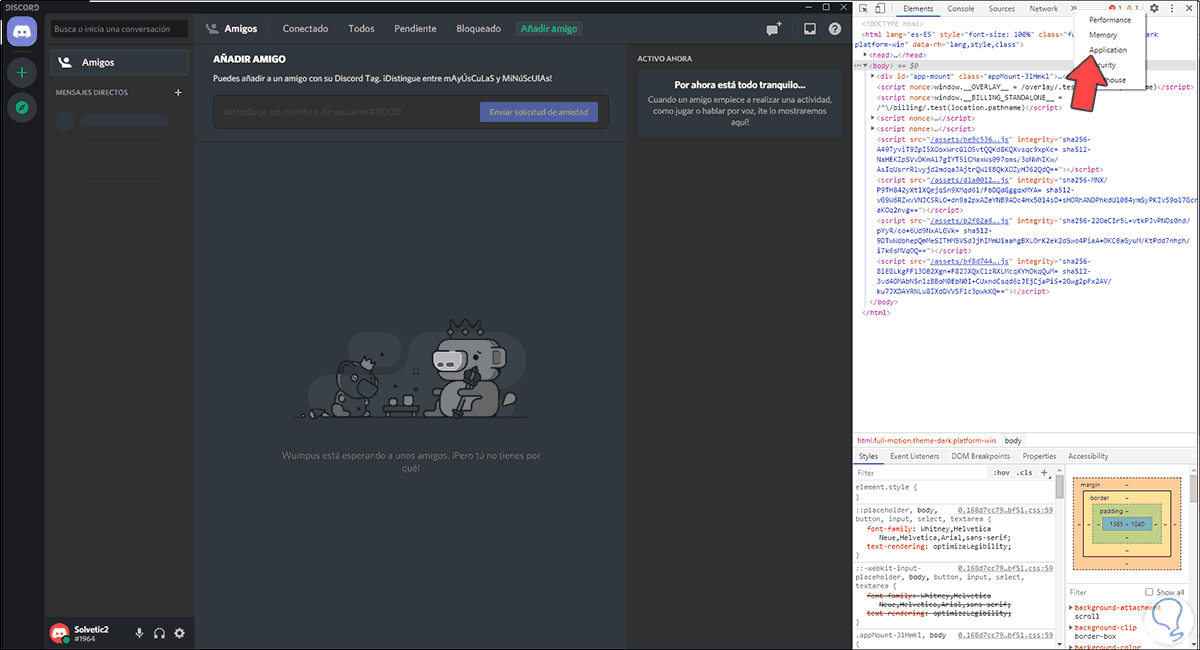Viewport: 1200px width, 650px height.
Task: Select the Styles tab
Action: click(x=868, y=456)
